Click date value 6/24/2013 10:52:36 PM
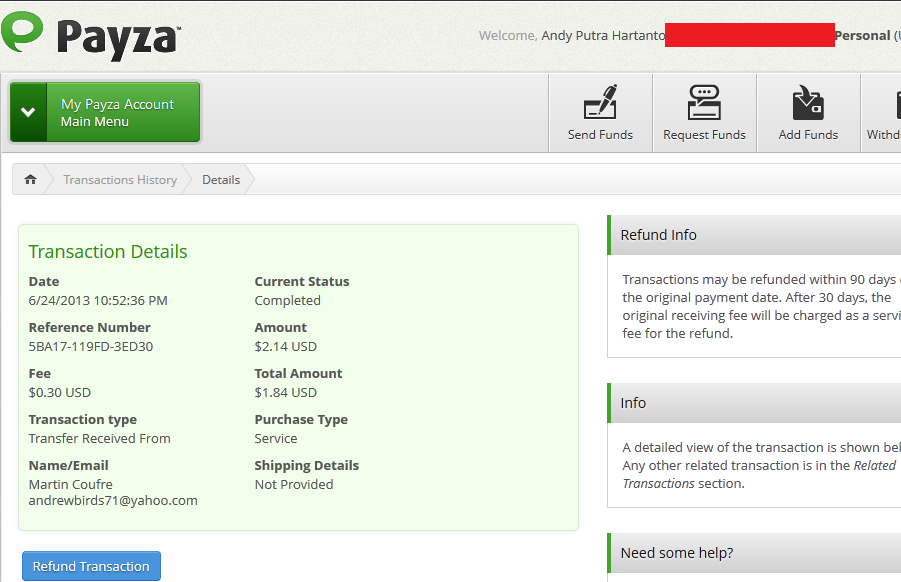The height and width of the screenshot is (582, 901). [98, 300]
